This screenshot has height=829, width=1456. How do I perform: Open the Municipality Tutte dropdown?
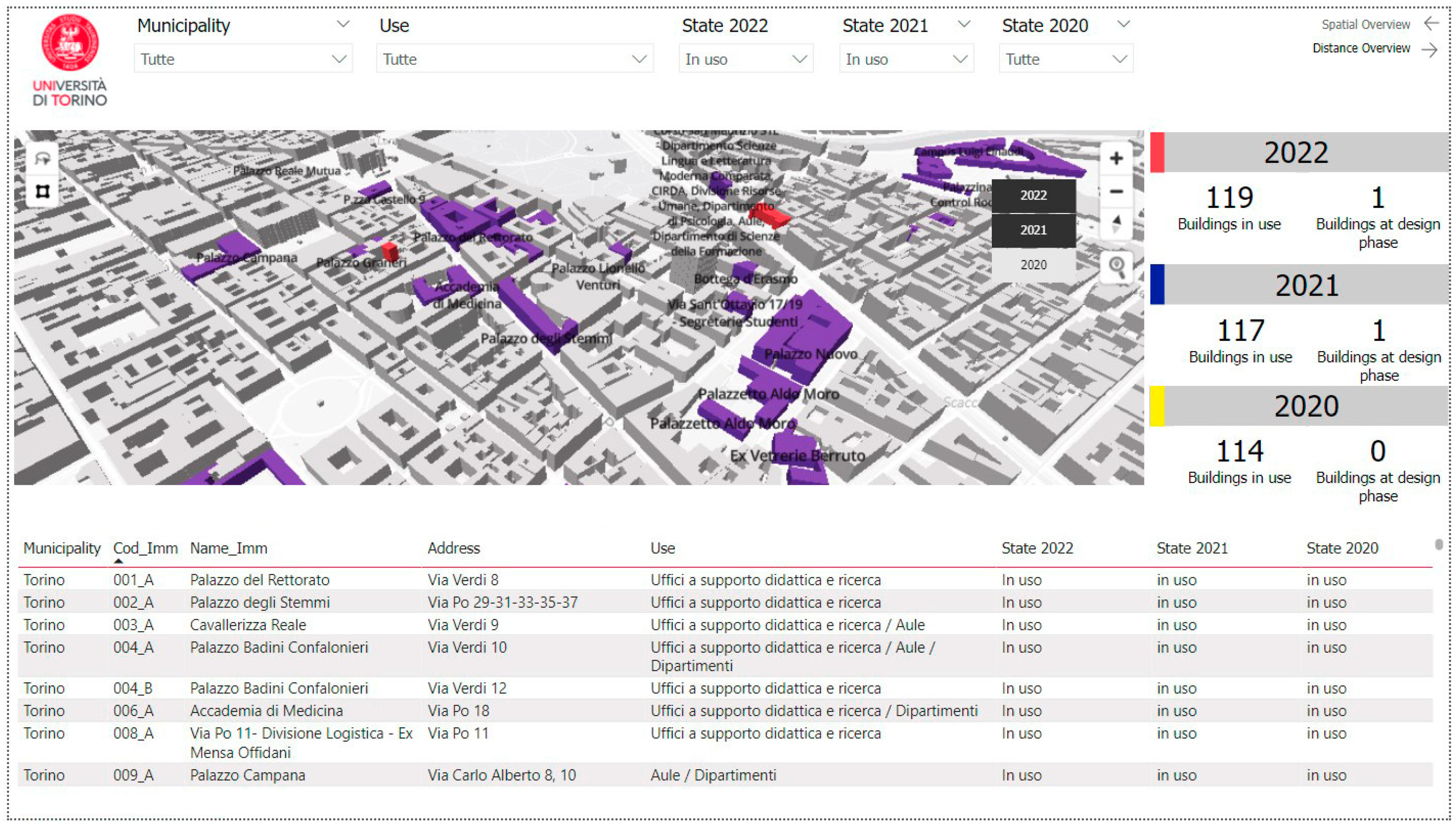pos(243,59)
